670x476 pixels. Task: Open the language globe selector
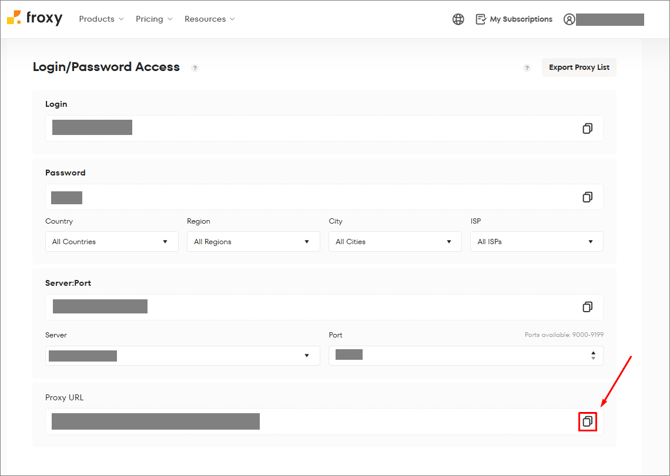[x=458, y=19]
